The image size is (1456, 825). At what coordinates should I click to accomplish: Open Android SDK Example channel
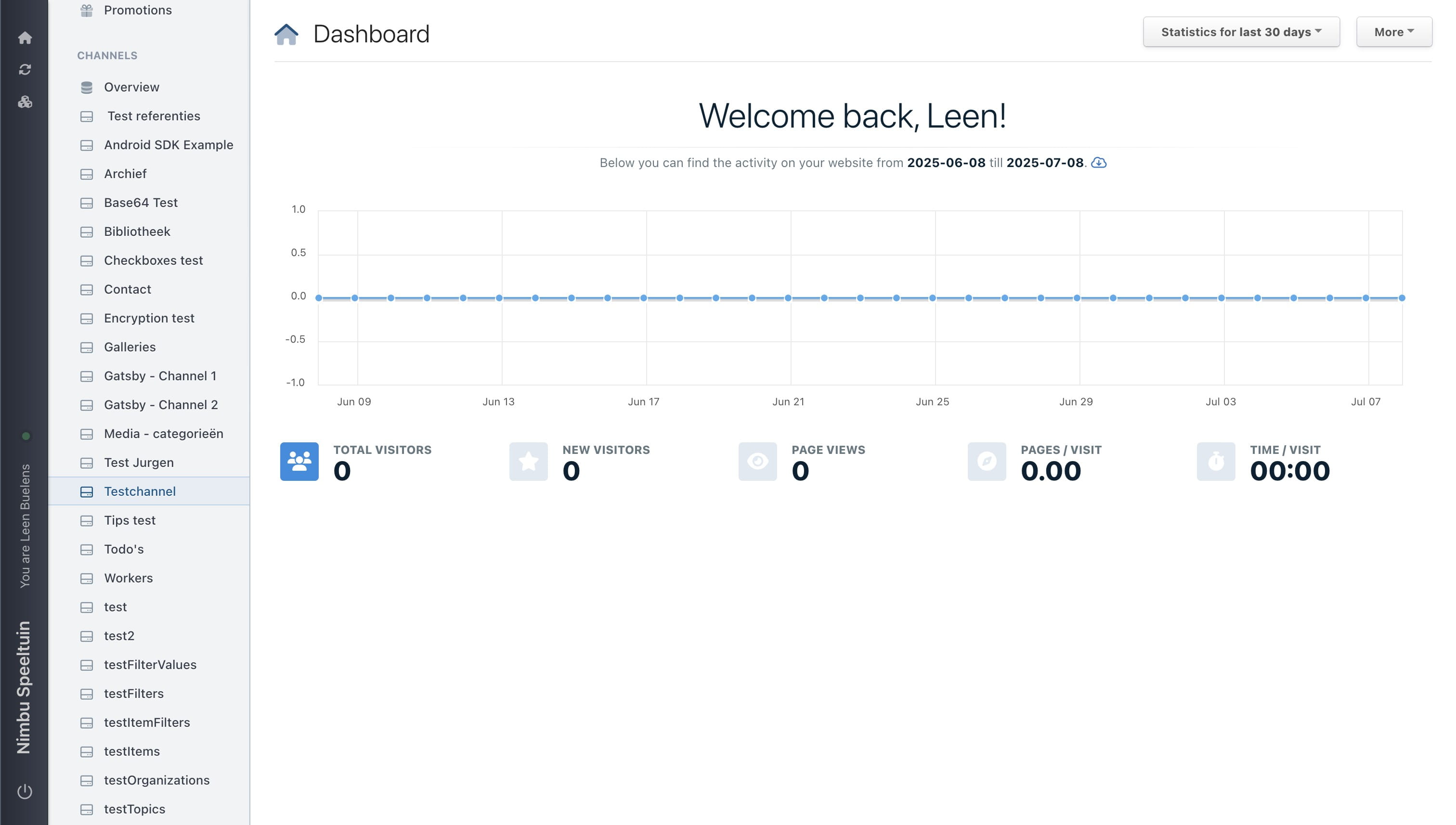click(x=169, y=145)
